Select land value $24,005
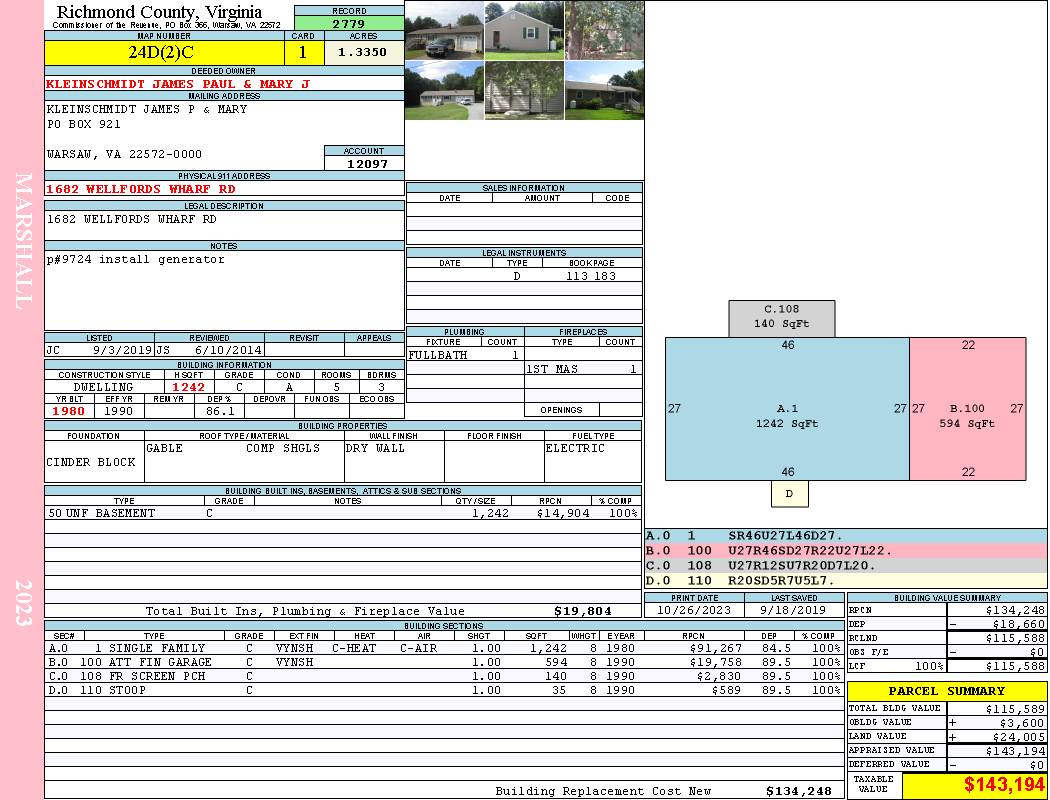Viewport: 1050px width, 800px height. click(1018, 737)
